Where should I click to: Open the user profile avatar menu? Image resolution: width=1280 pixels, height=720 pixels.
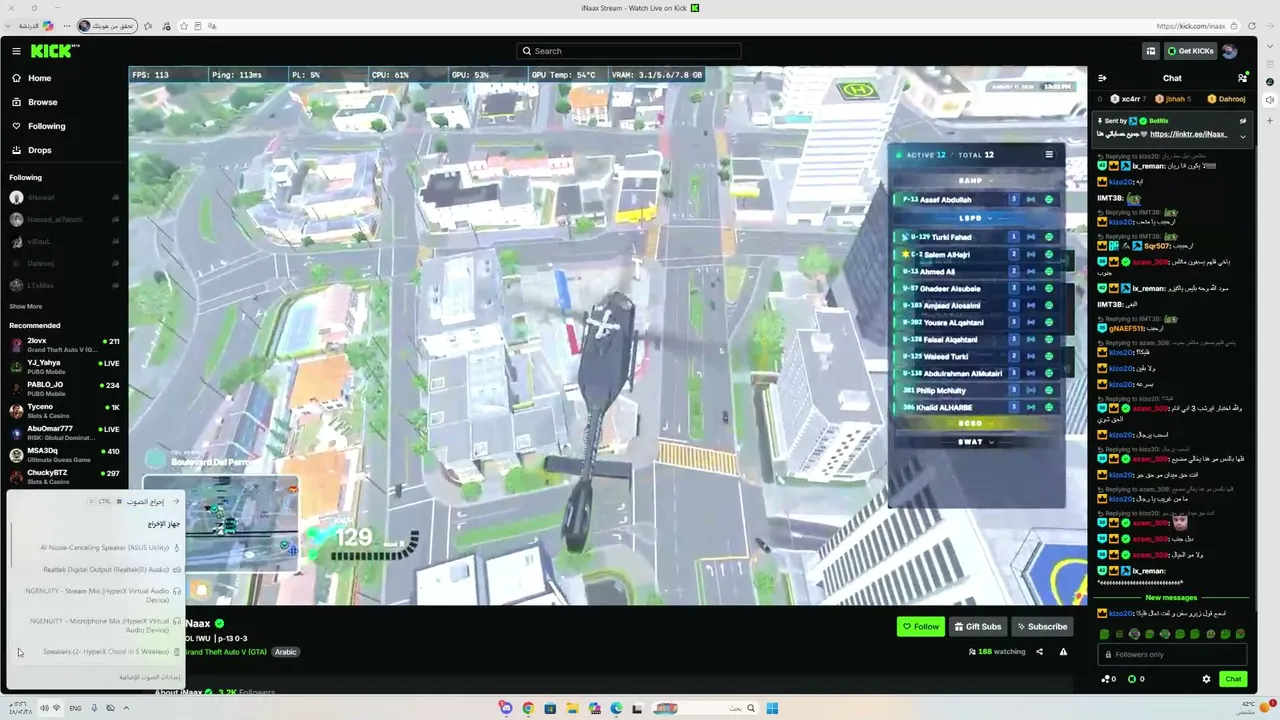1230,51
